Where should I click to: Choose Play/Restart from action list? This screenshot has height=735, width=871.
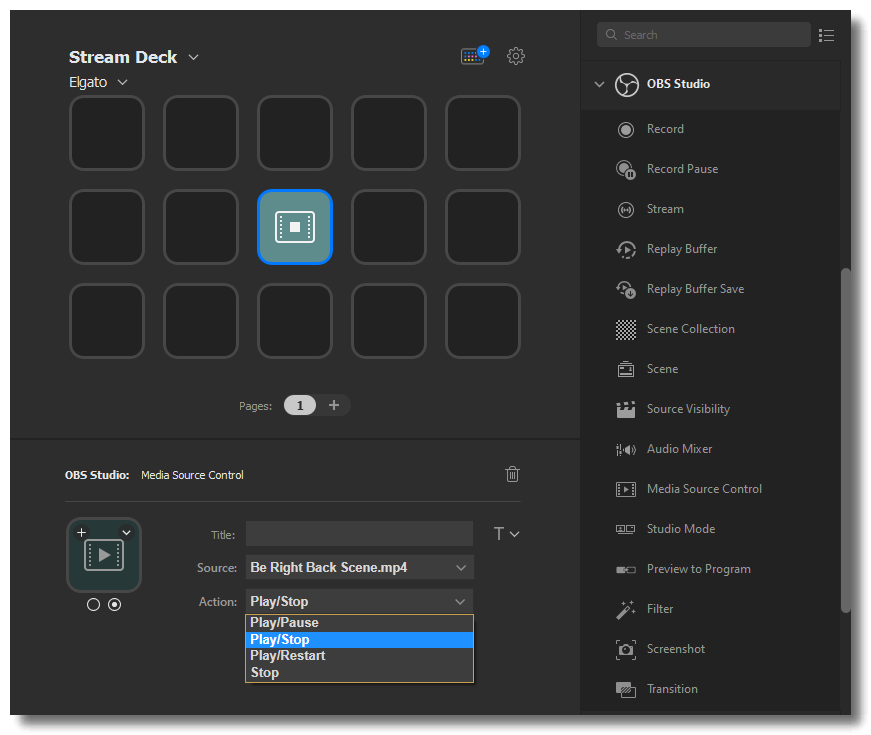(359, 656)
